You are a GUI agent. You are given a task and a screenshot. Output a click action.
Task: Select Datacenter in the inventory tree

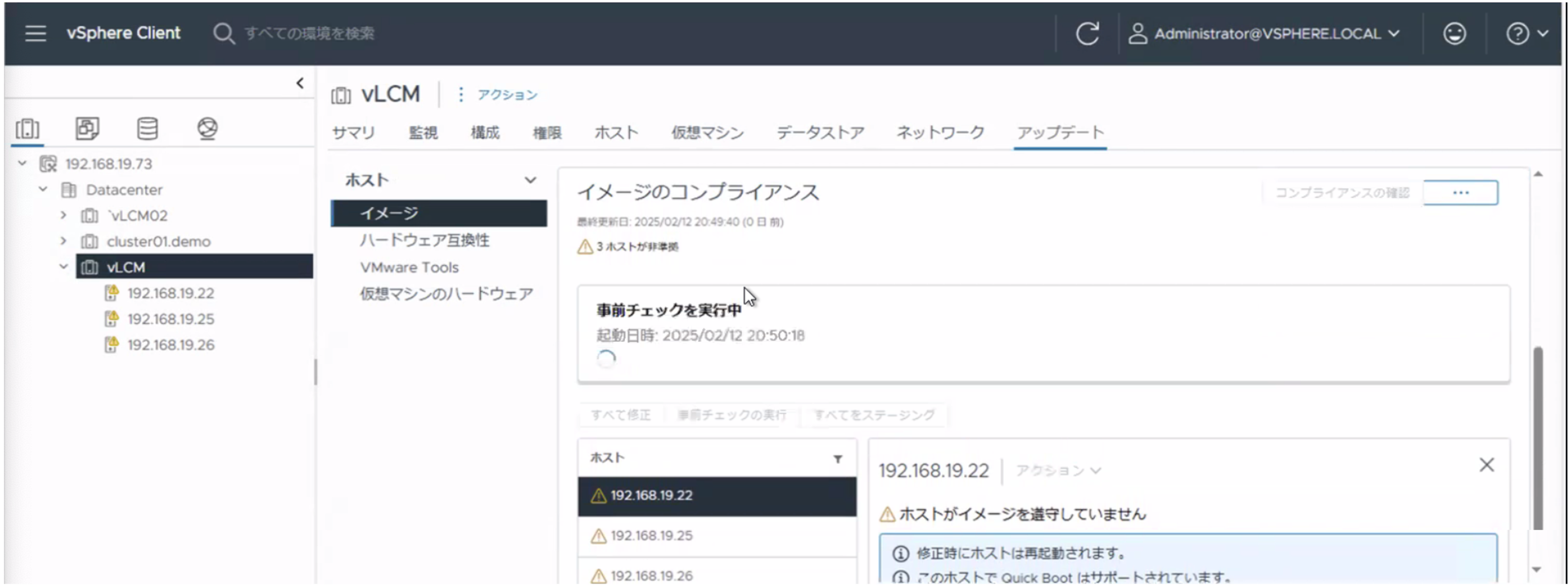pyautogui.click(x=124, y=190)
